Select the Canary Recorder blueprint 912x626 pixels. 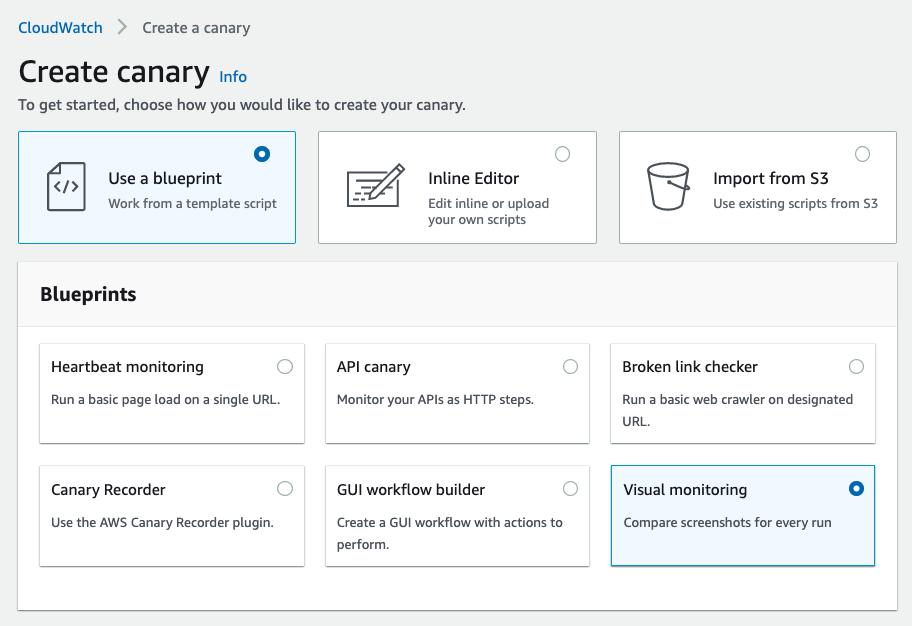[285, 489]
